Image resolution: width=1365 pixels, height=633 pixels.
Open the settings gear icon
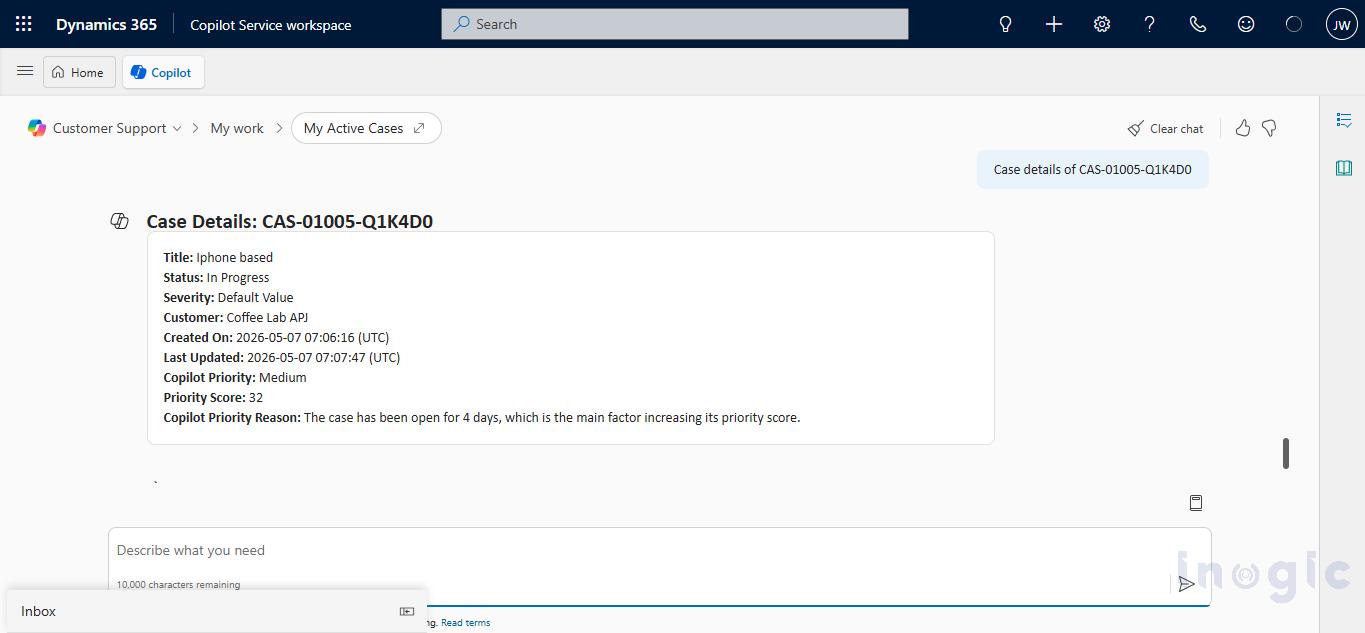(1102, 24)
